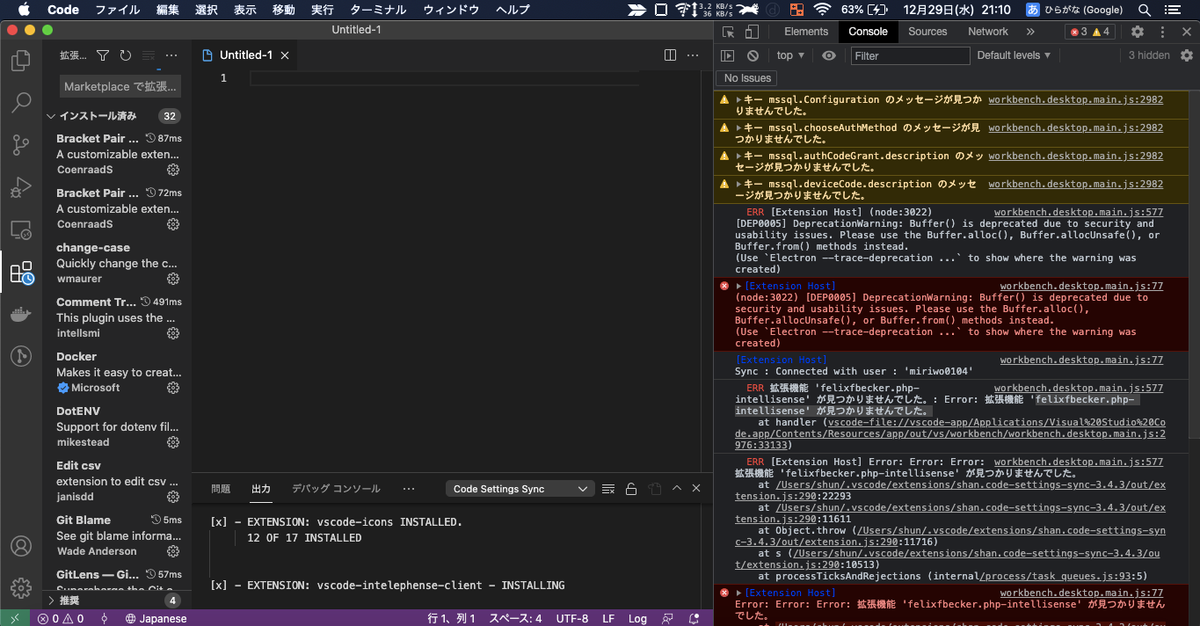
Task: Open gear menu for change-case extension
Action: pos(173,279)
